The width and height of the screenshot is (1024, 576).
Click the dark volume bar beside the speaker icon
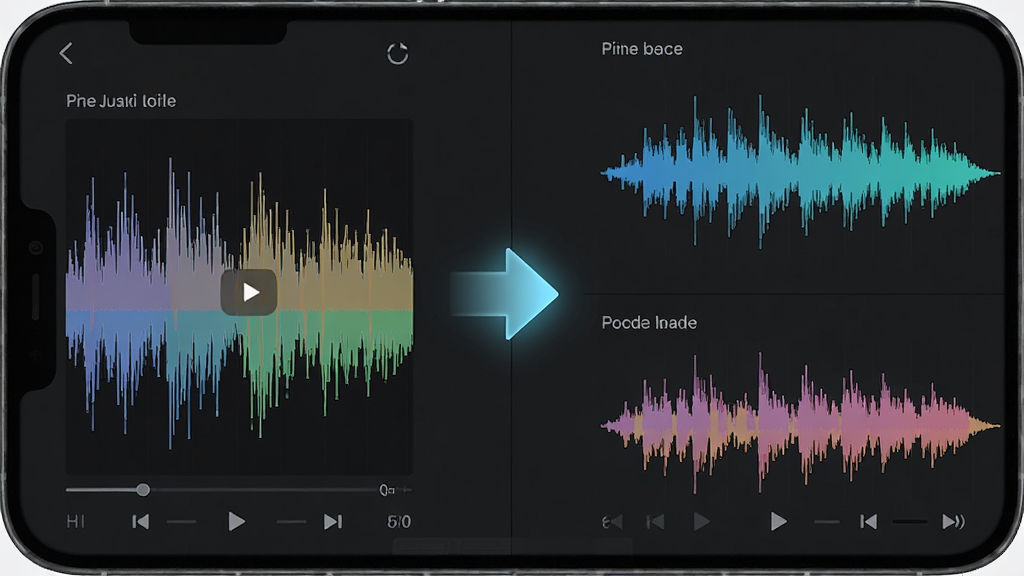pos(910,522)
